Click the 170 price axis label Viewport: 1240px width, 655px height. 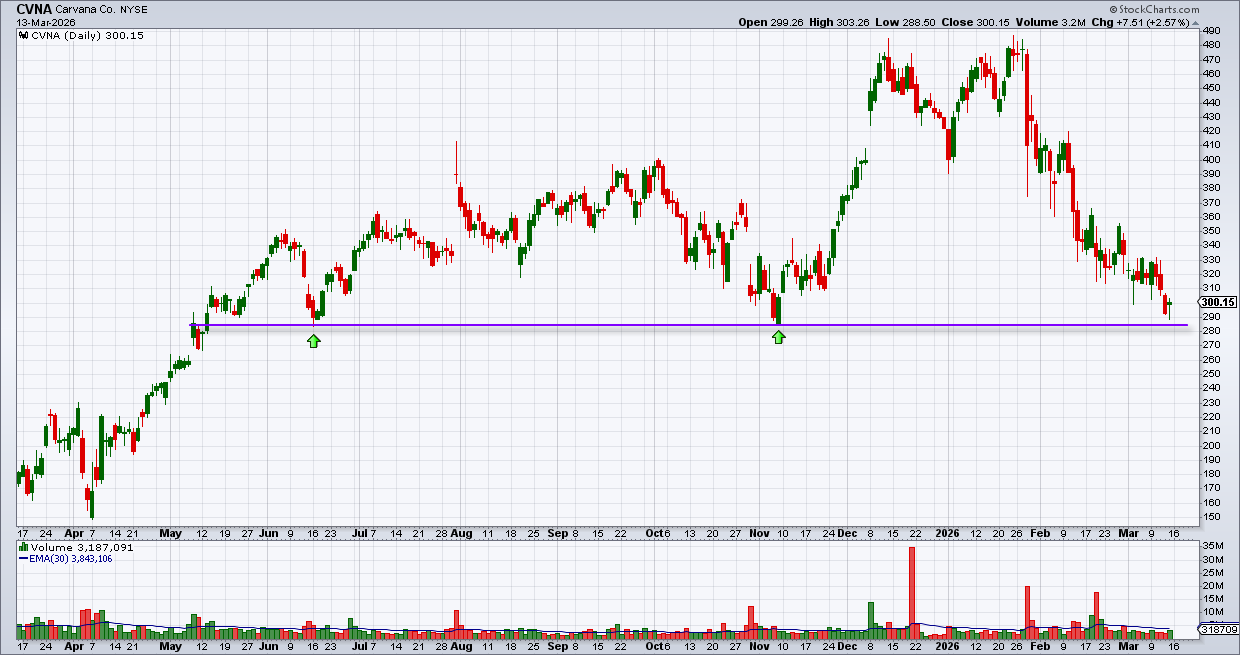coord(1212,488)
